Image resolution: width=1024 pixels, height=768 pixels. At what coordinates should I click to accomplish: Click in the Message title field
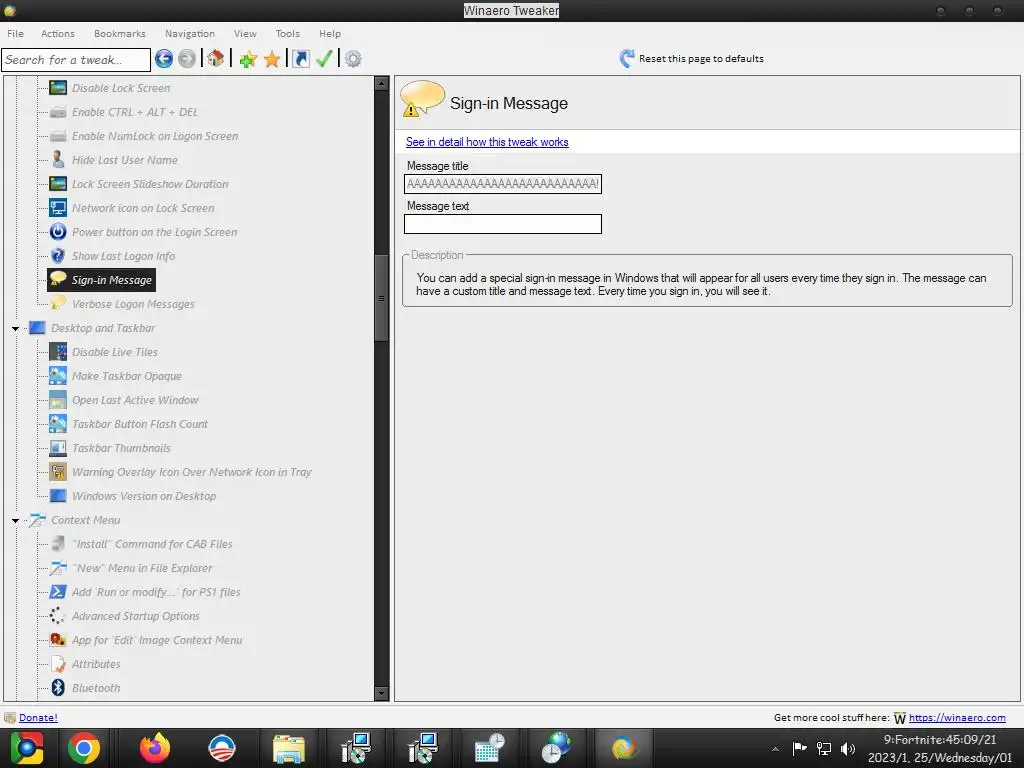point(502,184)
